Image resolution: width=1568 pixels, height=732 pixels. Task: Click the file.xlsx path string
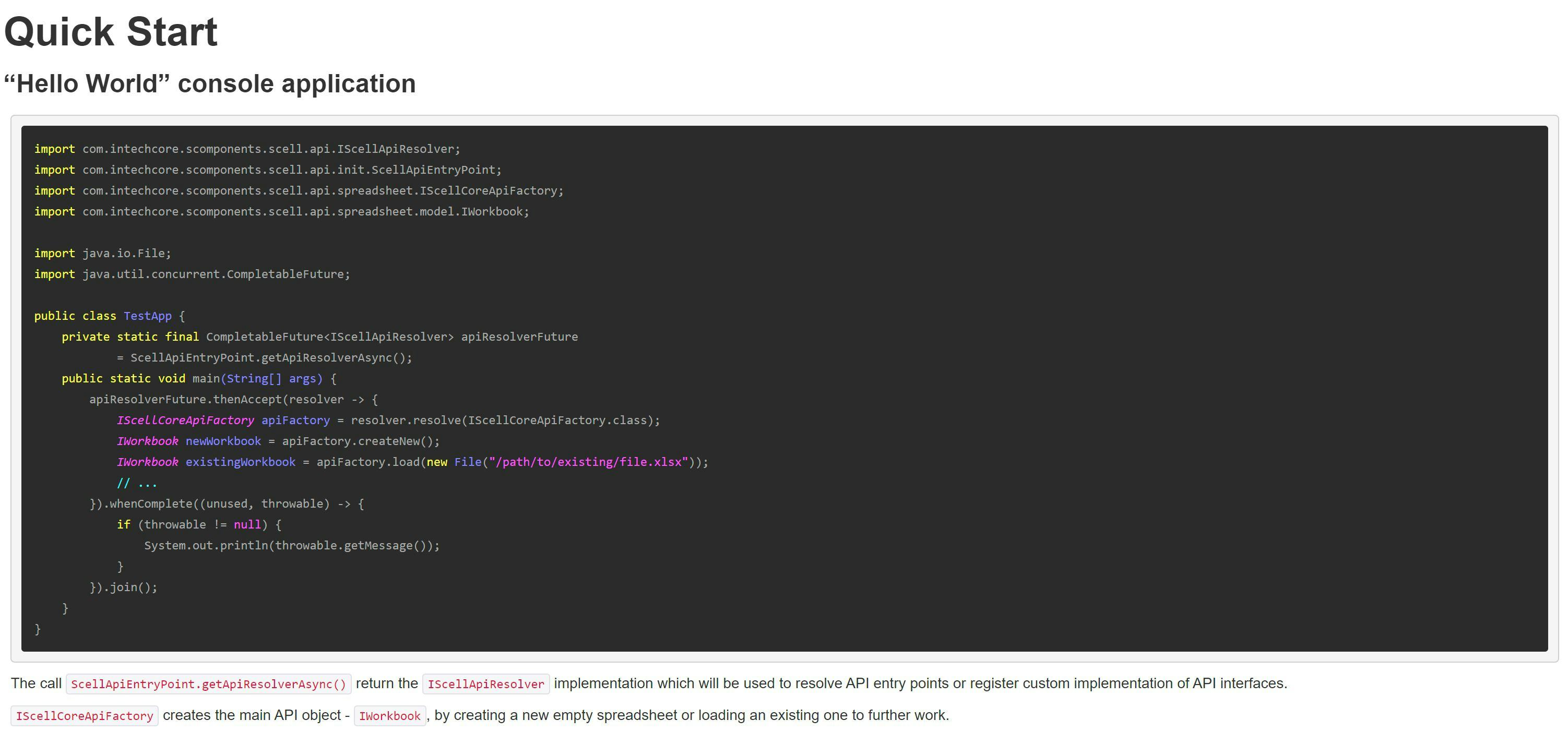pyautogui.click(x=589, y=462)
